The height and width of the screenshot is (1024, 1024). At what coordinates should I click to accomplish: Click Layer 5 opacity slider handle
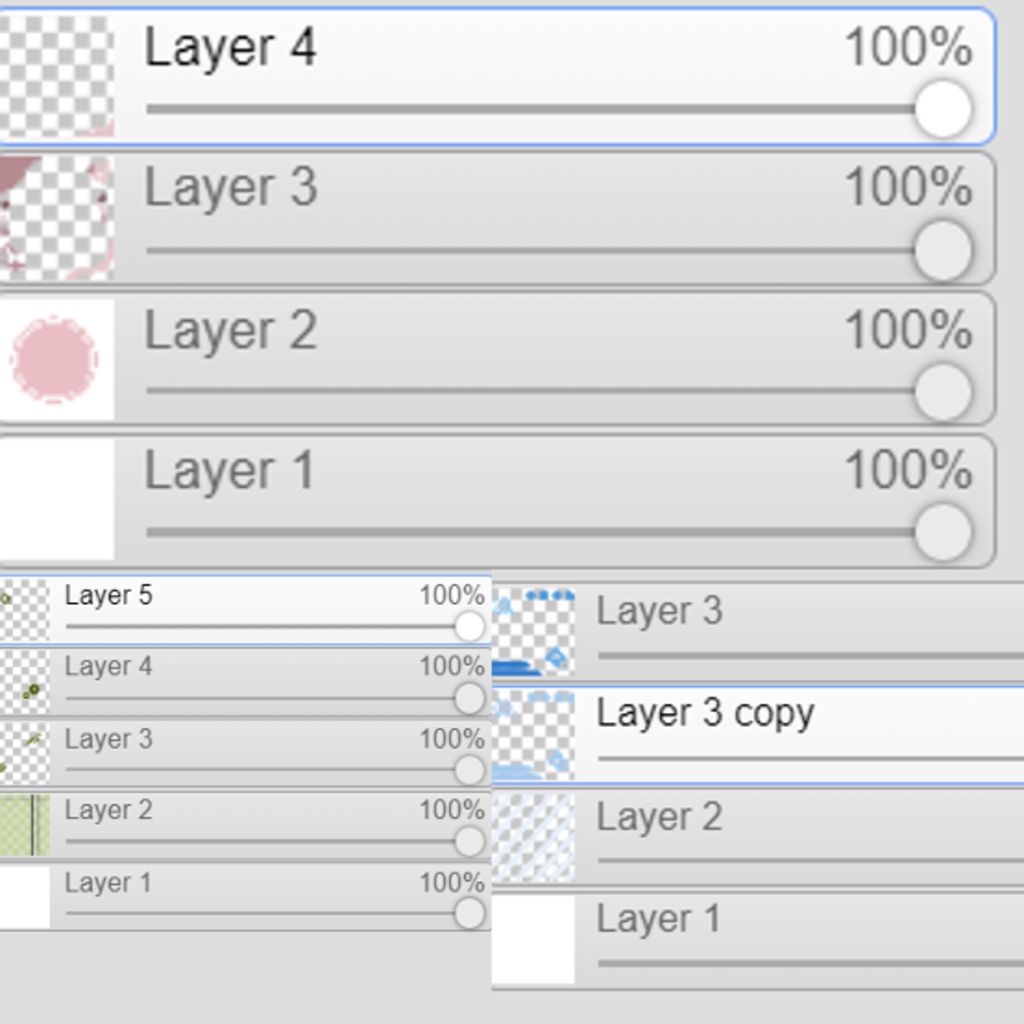coord(469,627)
